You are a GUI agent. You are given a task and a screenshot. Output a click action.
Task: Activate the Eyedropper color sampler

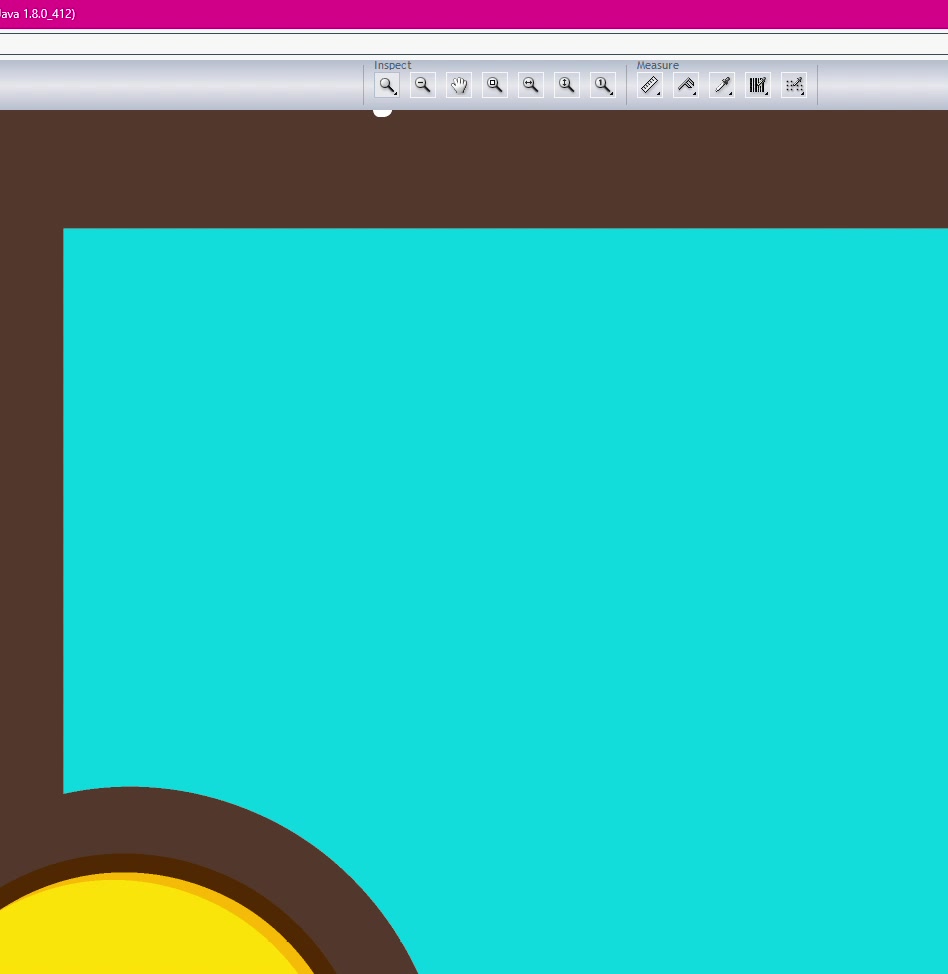721,85
